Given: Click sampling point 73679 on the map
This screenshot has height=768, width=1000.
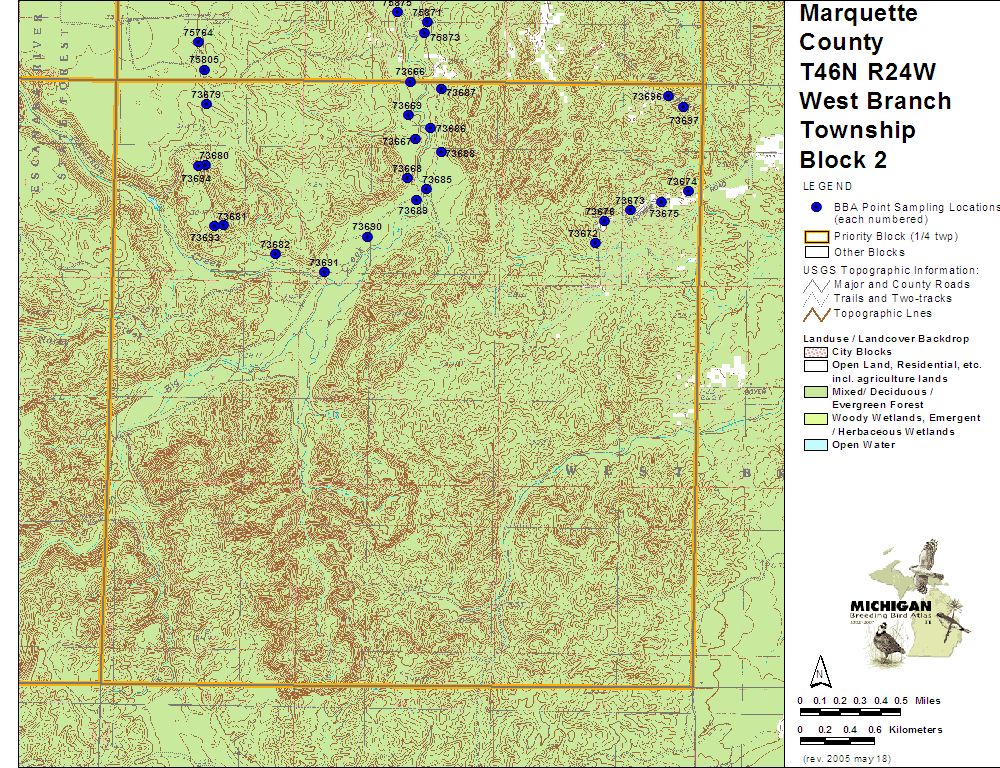Looking at the screenshot, I should pos(206,104).
